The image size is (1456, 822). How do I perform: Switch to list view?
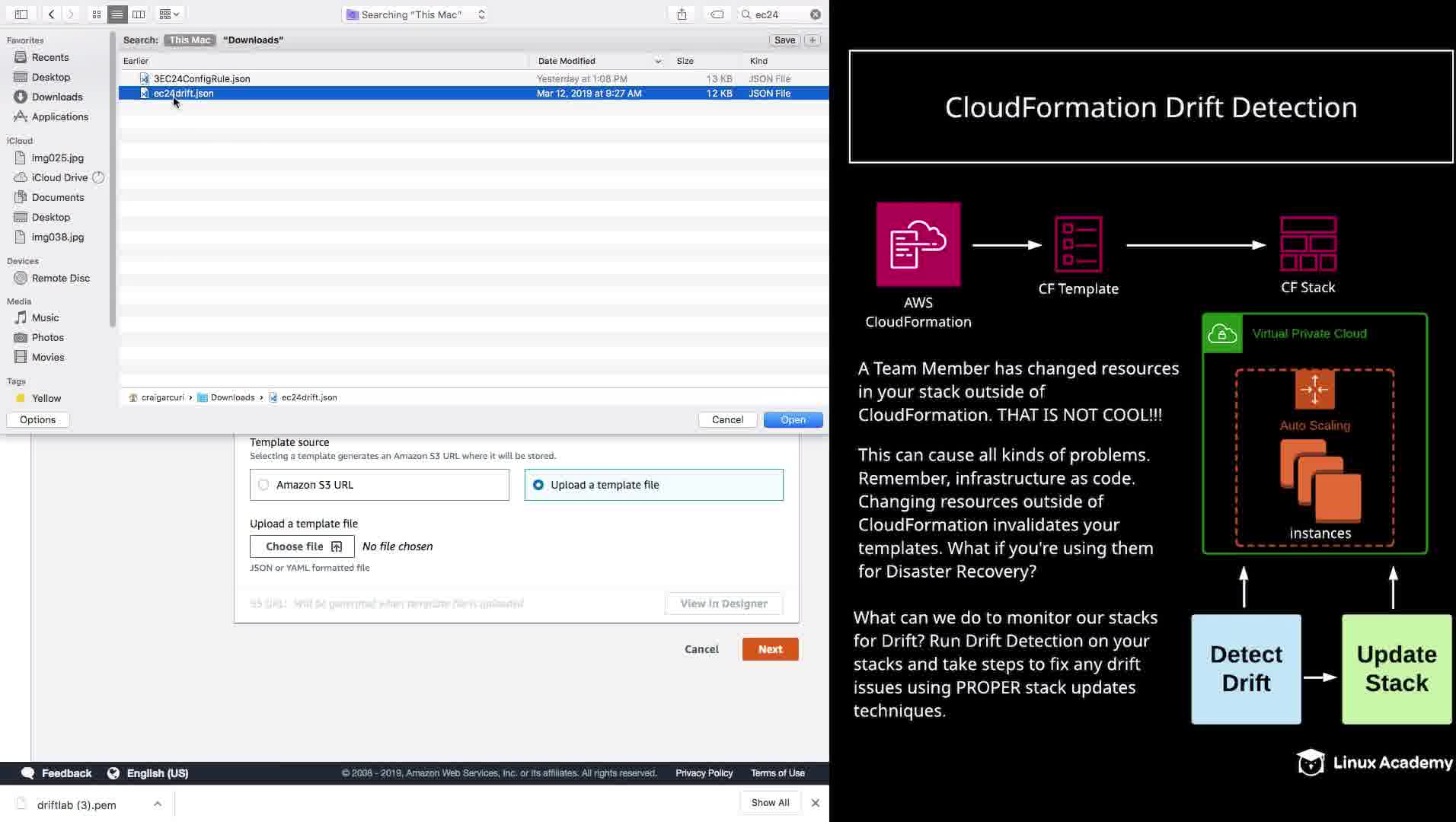point(117,14)
